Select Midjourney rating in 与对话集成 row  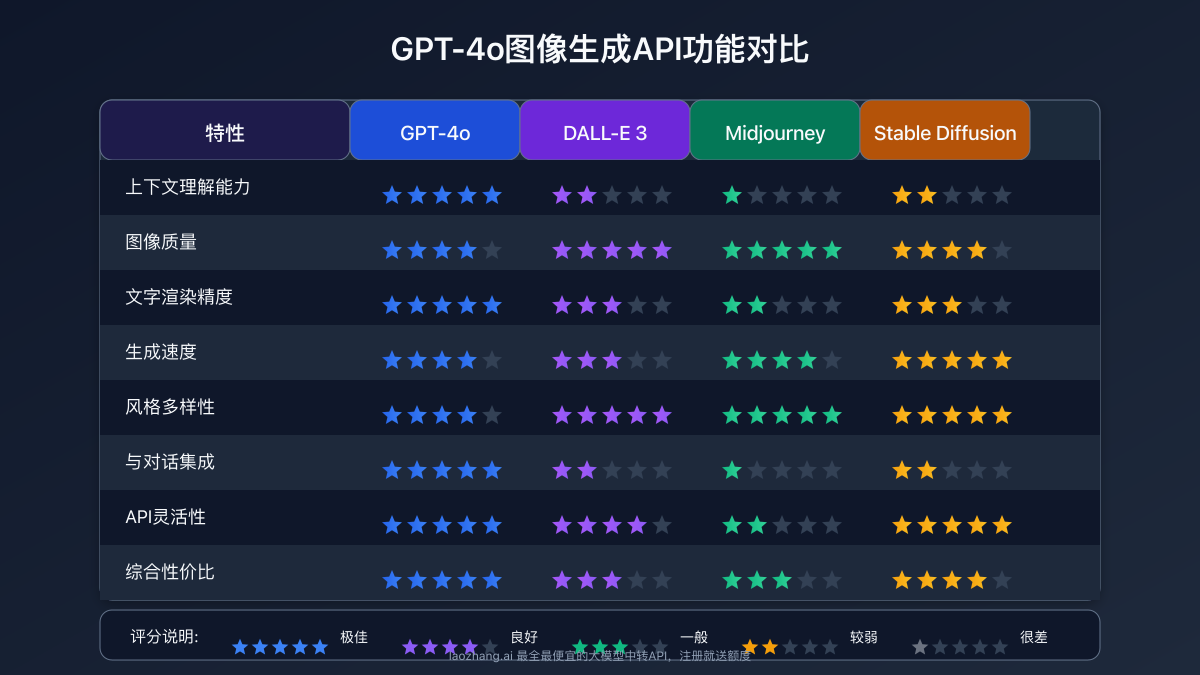[782, 470]
